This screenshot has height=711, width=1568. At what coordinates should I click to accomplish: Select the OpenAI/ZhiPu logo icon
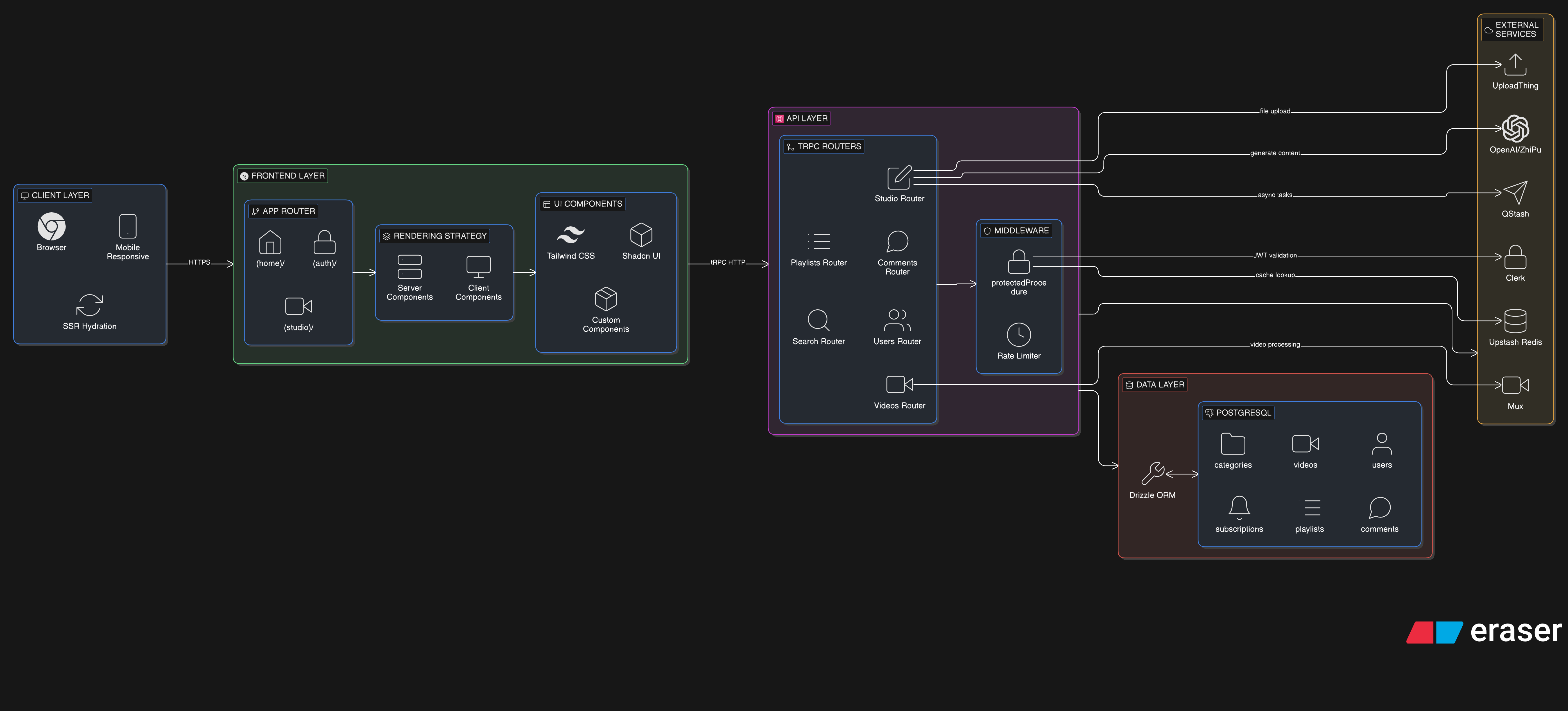tap(1516, 129)
